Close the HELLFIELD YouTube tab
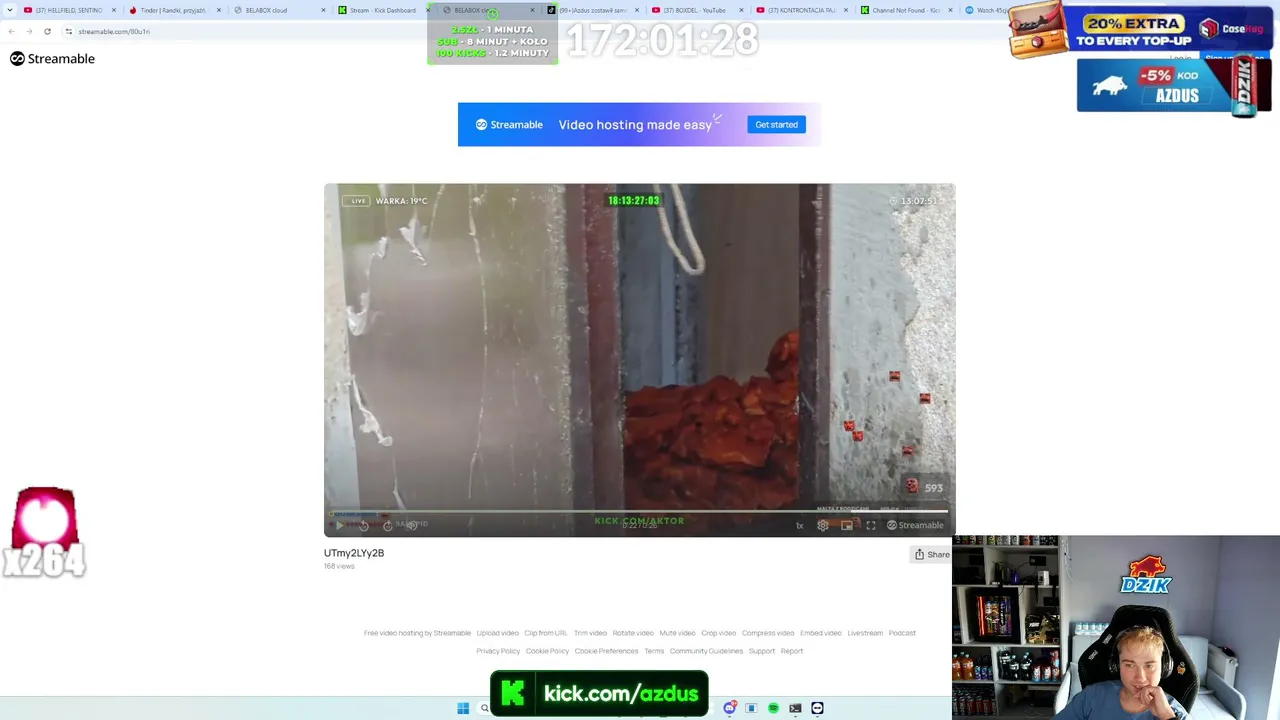 coord(114,10)
